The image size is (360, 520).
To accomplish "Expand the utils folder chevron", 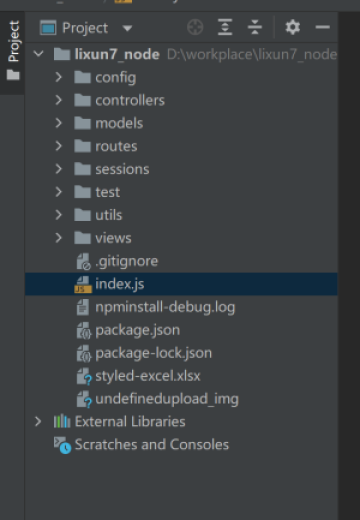I will coord(59,215).
